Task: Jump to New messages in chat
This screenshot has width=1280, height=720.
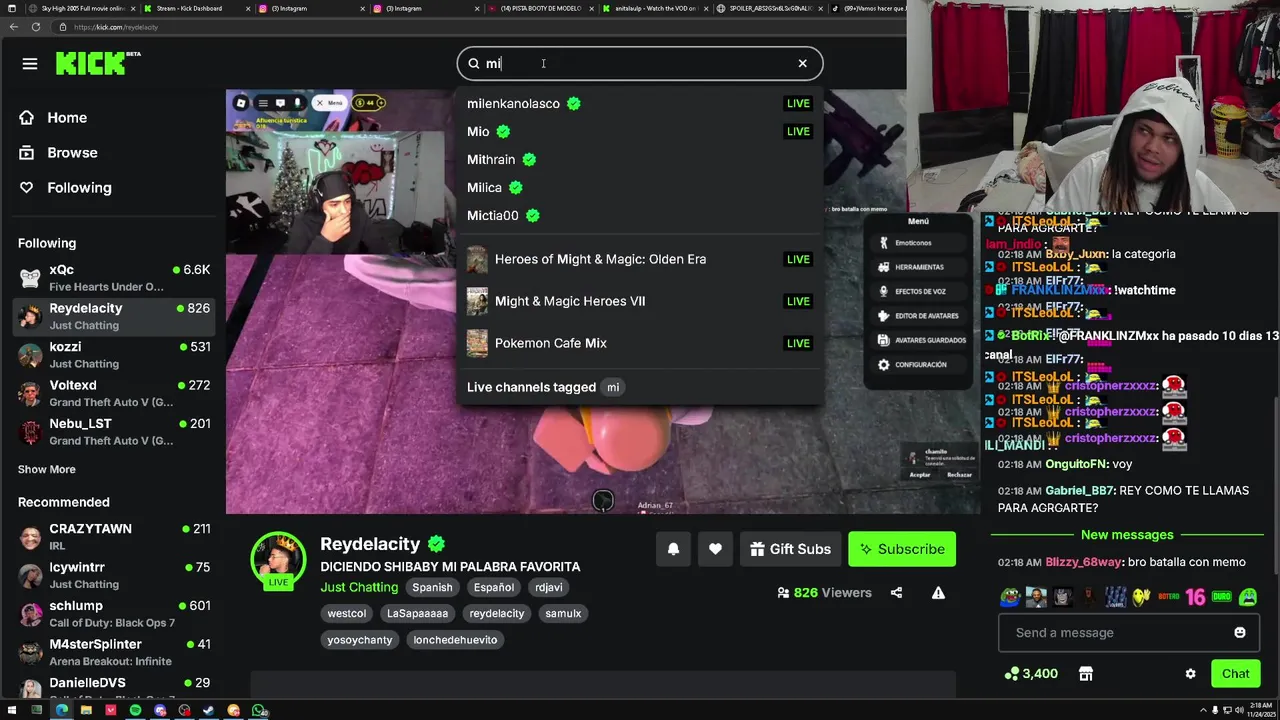Action: pos(1127,535)
